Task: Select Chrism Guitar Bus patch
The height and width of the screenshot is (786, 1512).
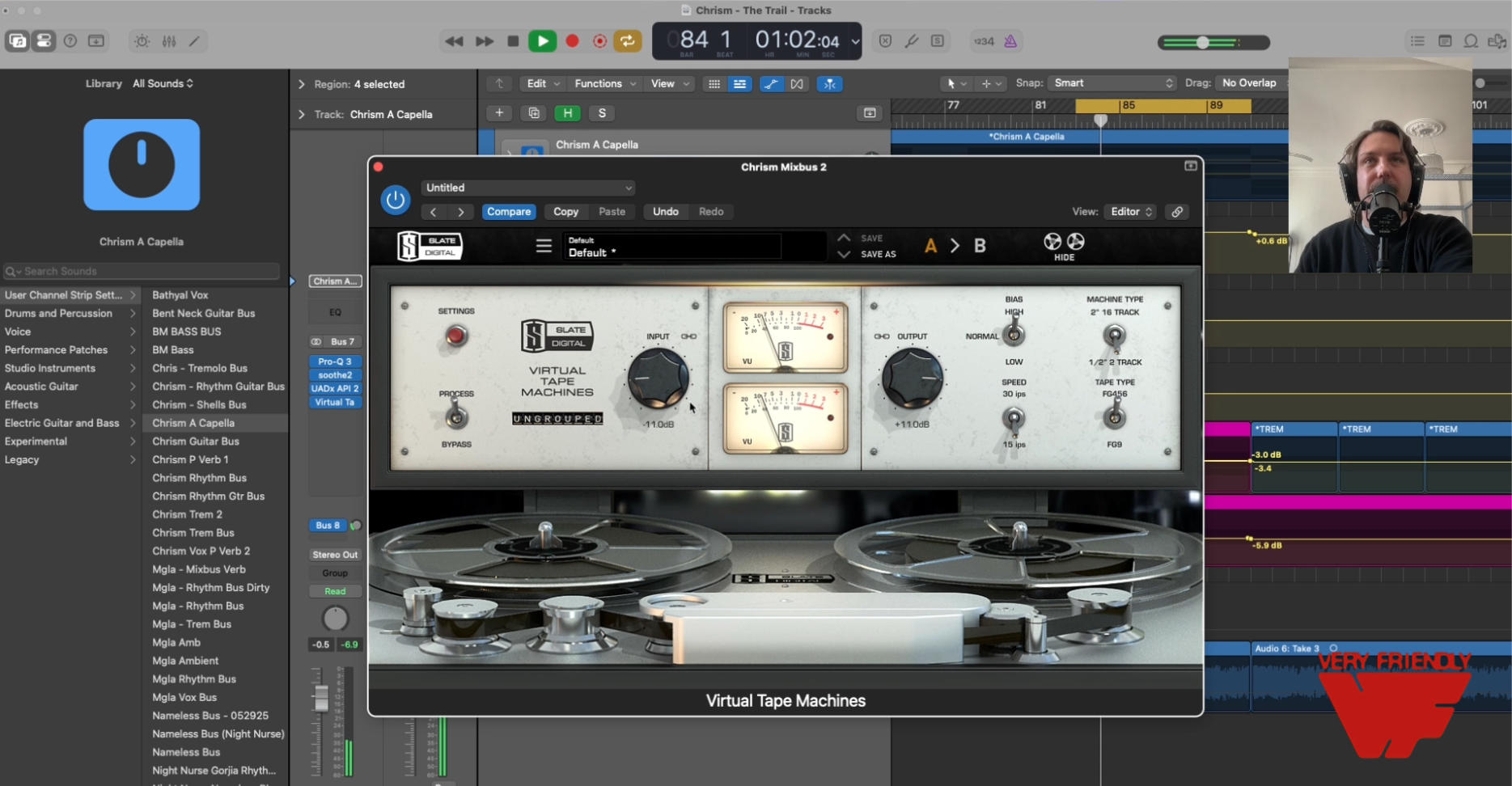Action: pos(215,442)
